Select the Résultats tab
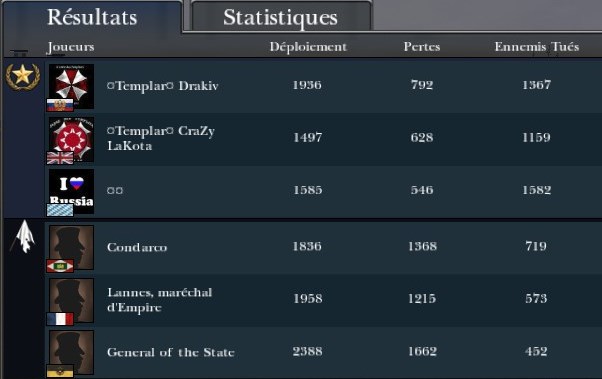Viewport: 602px width, 379px height. (92, 17)
